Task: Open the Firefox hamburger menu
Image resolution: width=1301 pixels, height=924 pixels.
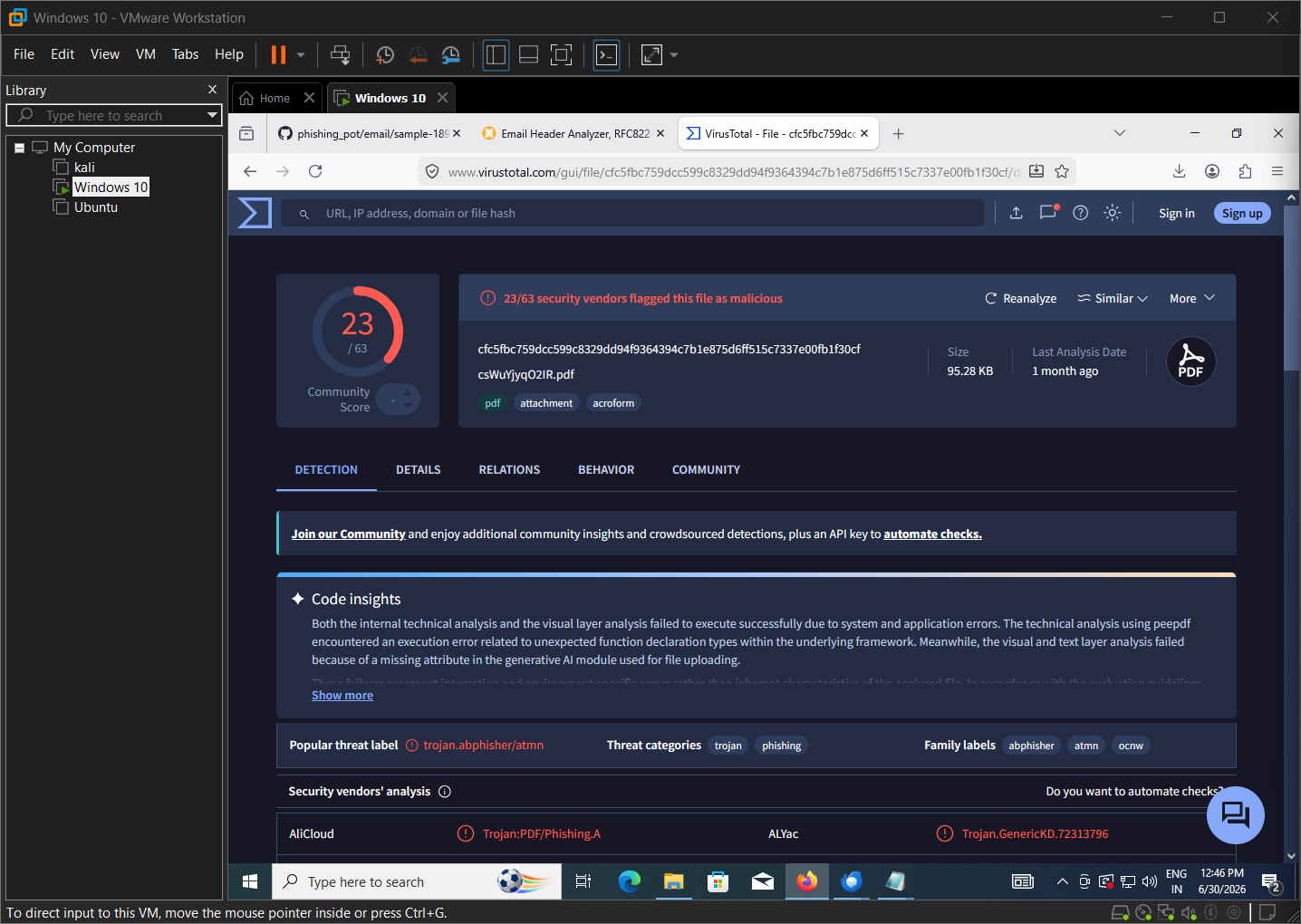Action: (x=1277, y=171)
